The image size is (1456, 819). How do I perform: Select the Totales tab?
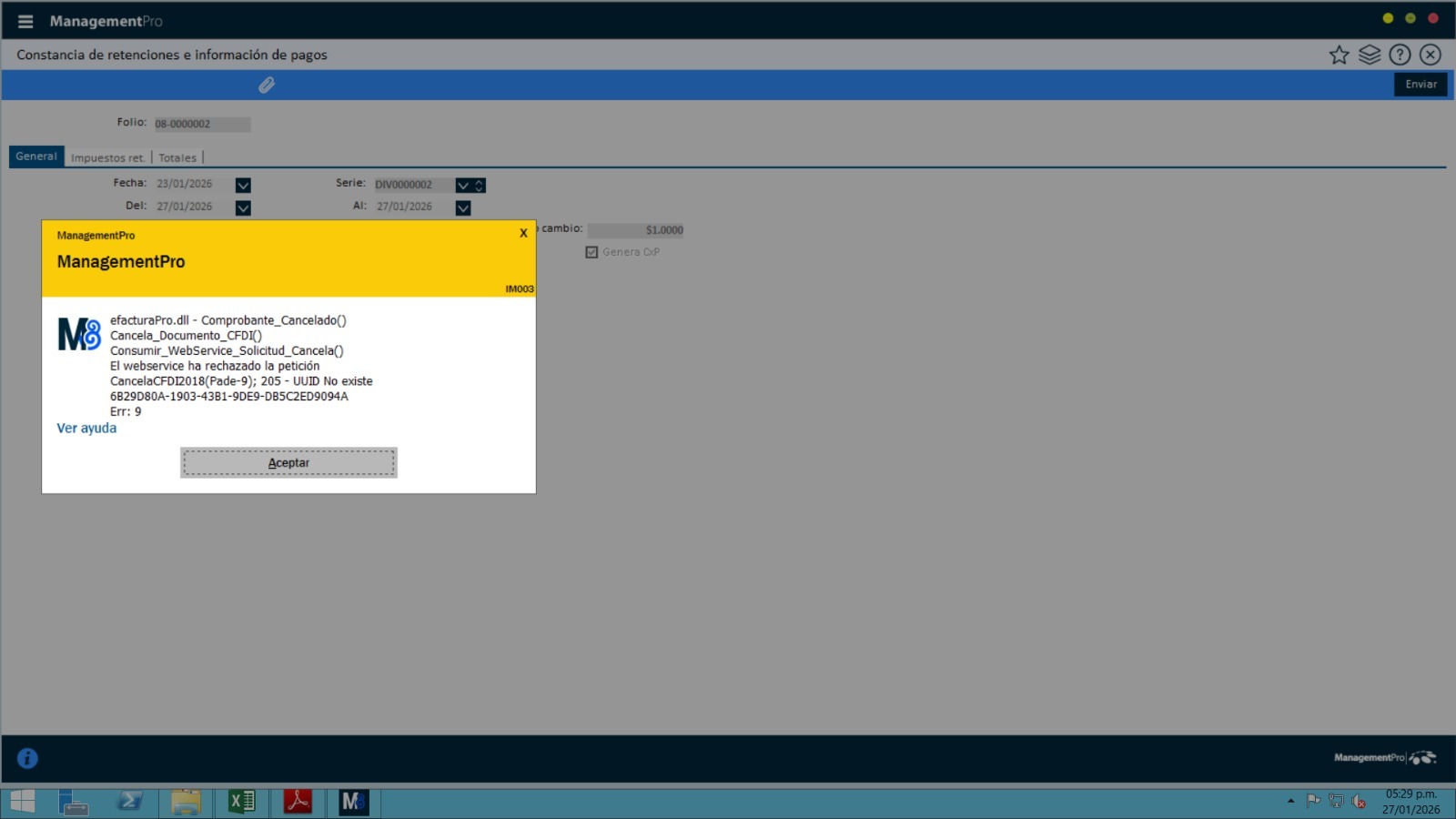[x=177, y=157]
